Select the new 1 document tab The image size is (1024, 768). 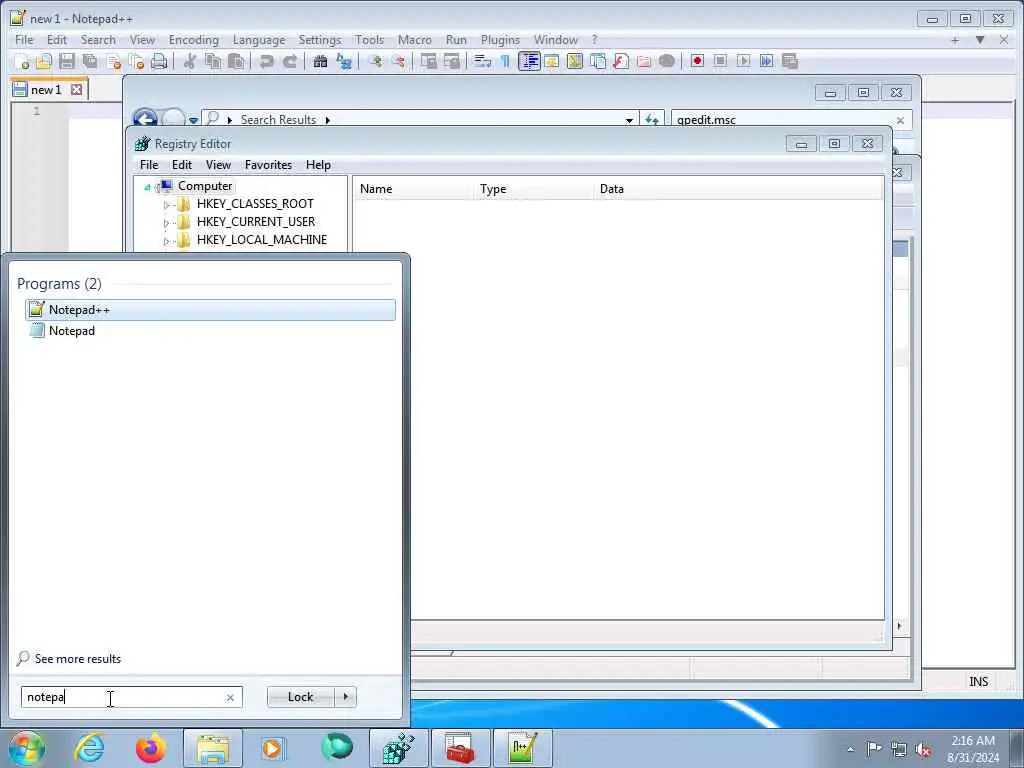pos(46,89)
